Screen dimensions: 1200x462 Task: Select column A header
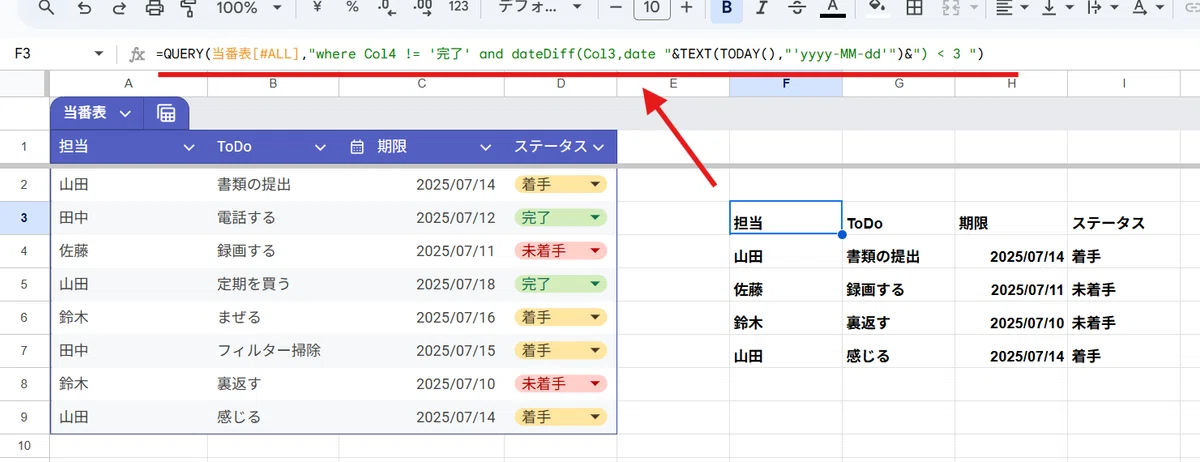[x=128, y=85]
